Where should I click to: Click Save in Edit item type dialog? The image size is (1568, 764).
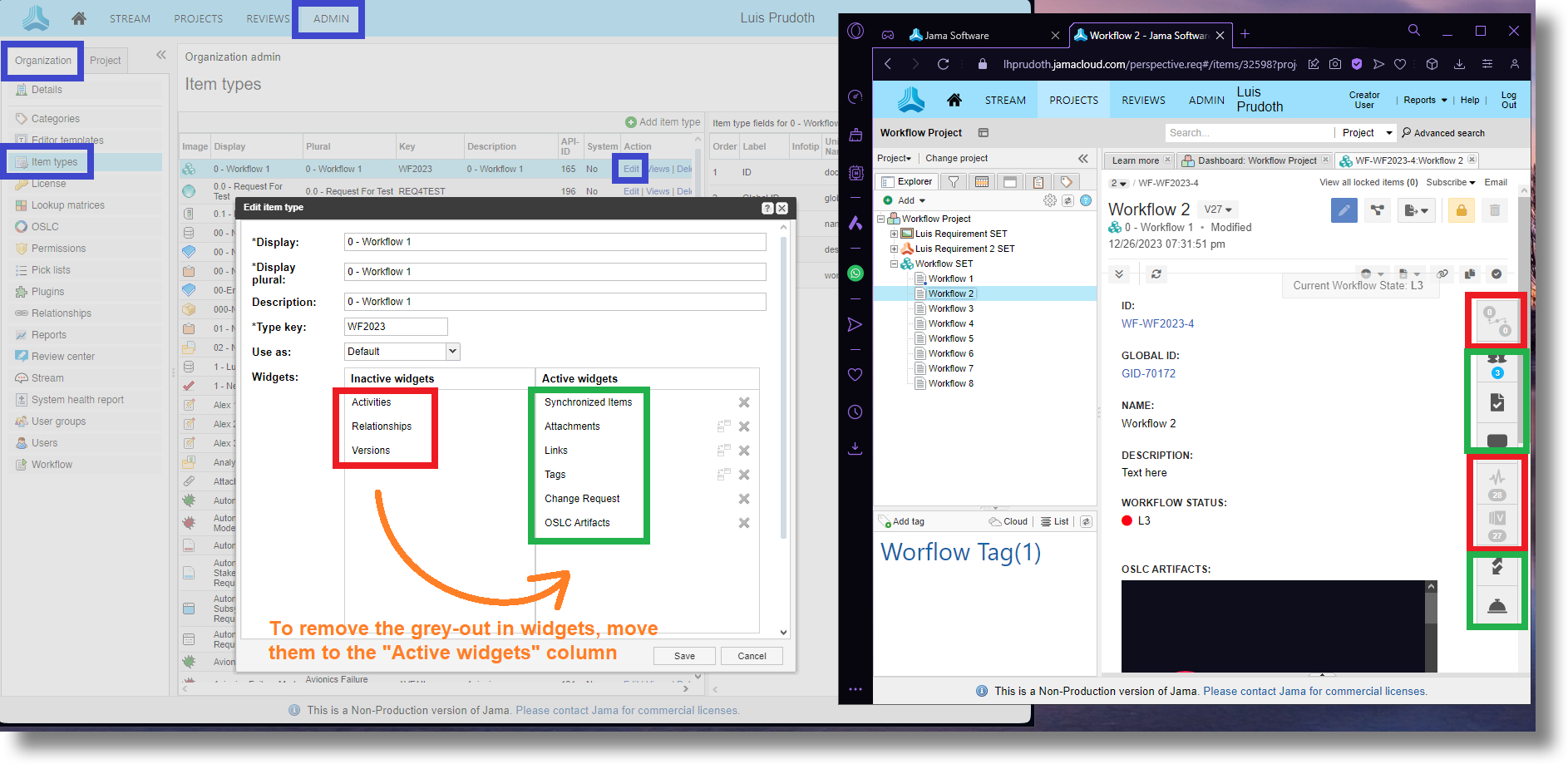coord(684,656)
